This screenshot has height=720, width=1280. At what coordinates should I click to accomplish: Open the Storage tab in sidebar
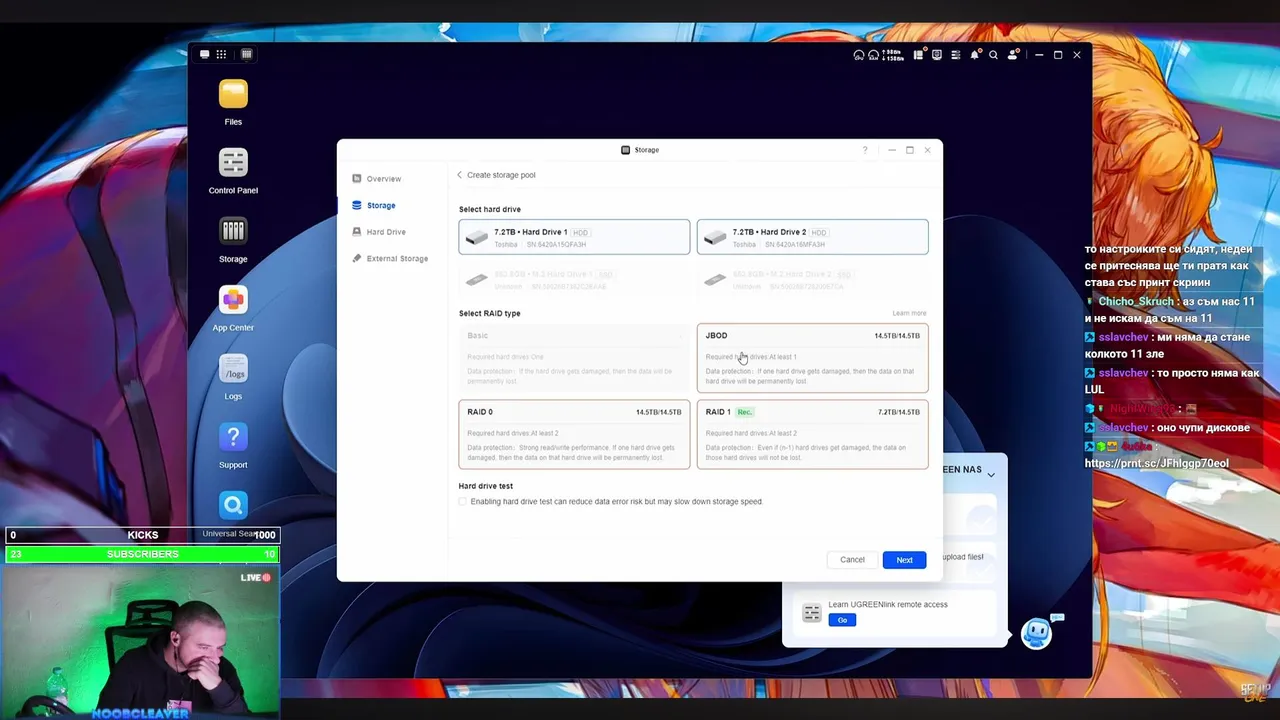381,205
